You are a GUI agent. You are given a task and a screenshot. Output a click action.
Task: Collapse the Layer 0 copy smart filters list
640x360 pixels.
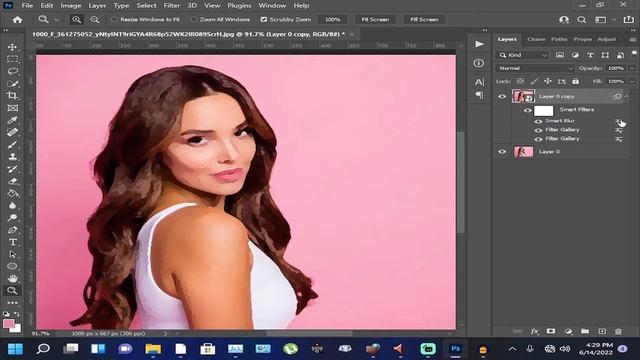[627, 97]
